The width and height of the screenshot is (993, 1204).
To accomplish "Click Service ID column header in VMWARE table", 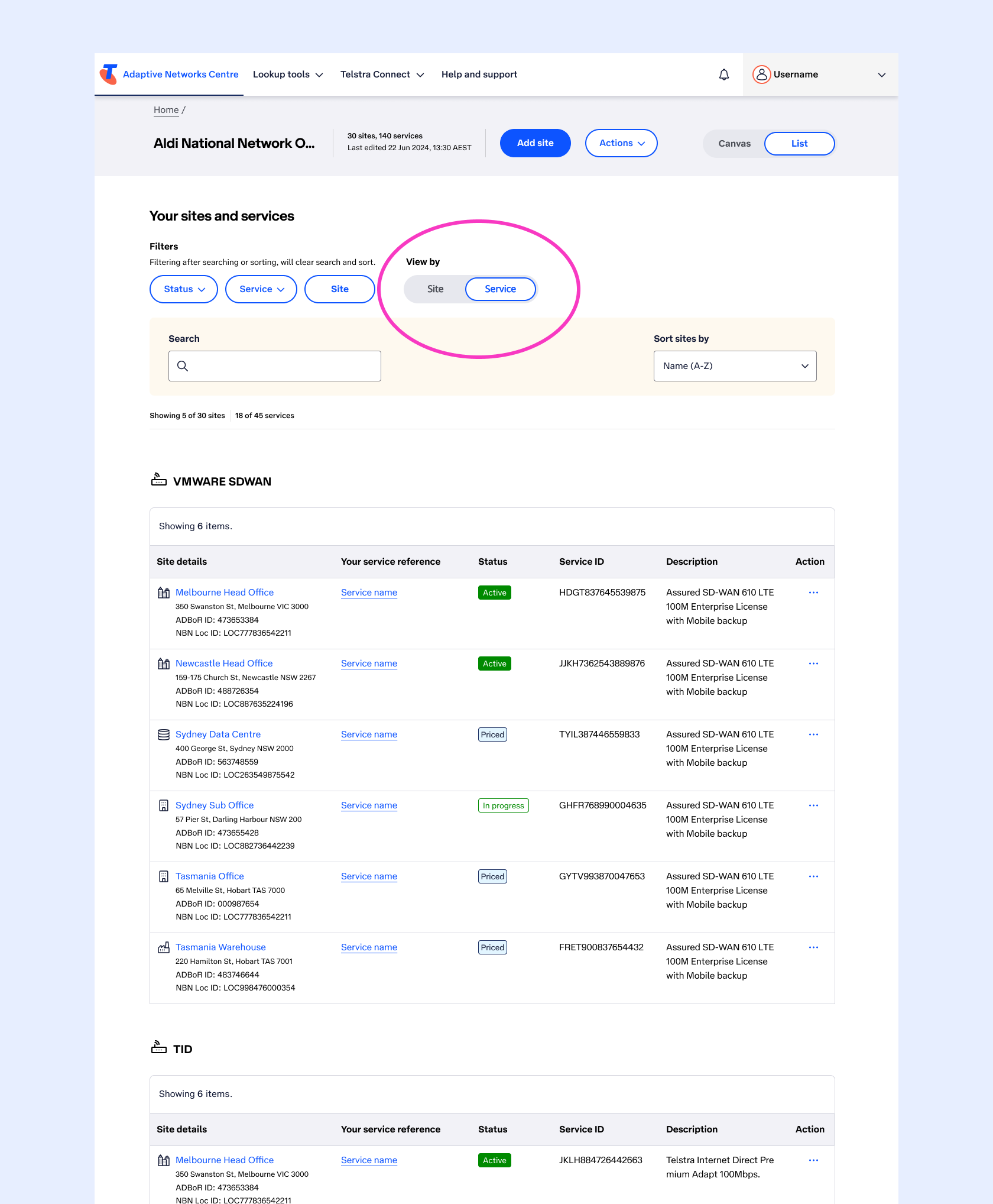I will coord(582,562).
